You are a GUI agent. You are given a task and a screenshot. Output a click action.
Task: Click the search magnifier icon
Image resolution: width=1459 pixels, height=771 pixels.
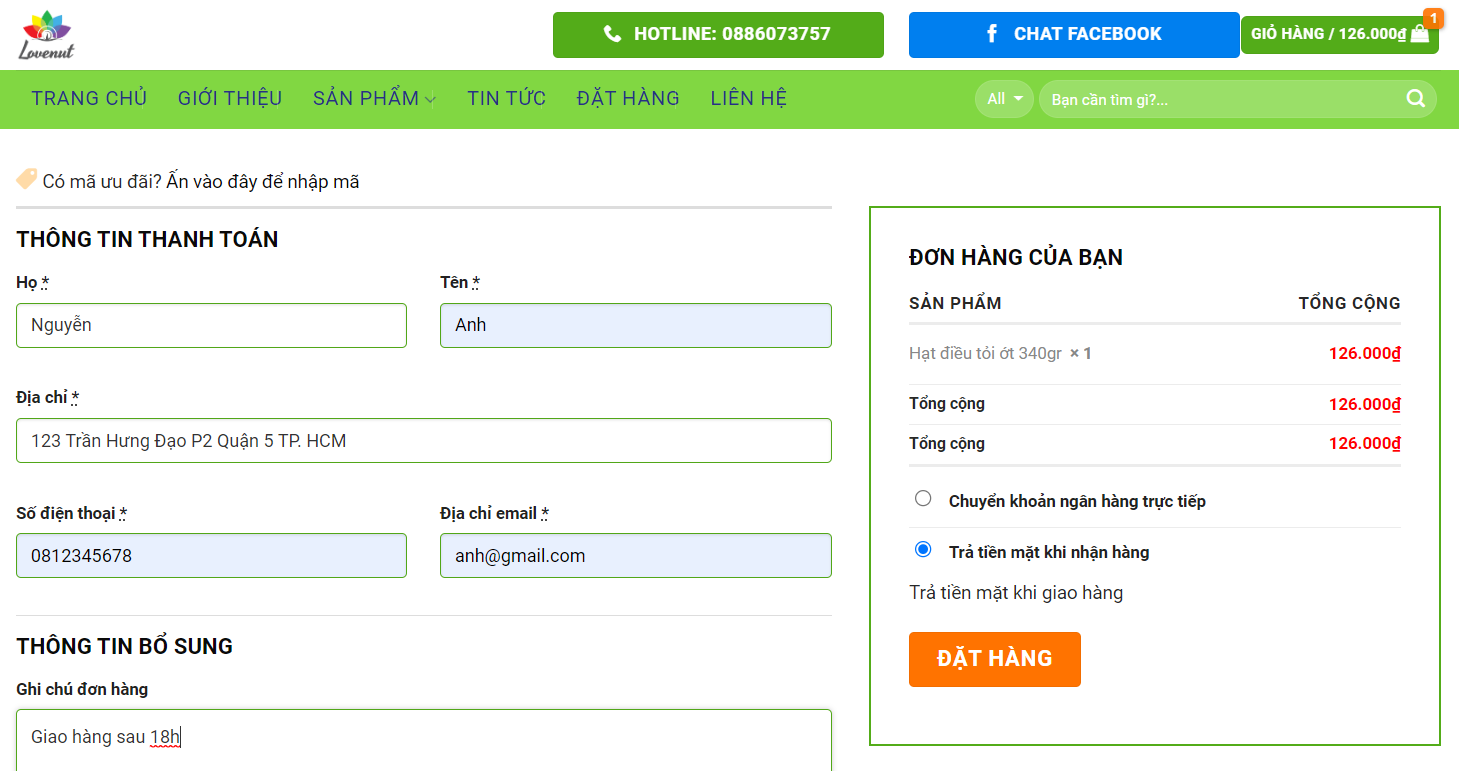coord(1415,98)
